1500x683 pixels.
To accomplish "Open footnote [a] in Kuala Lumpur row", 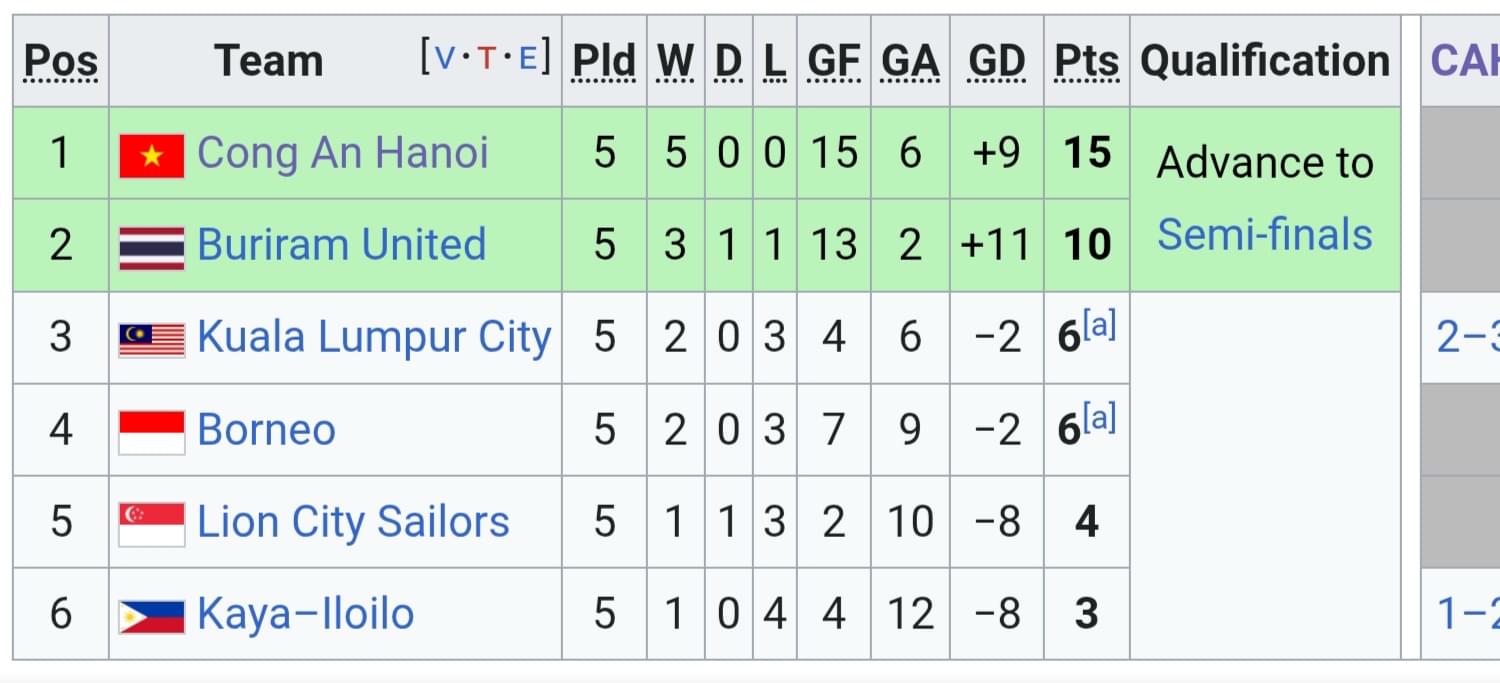I will click(x=1099, y=326).
